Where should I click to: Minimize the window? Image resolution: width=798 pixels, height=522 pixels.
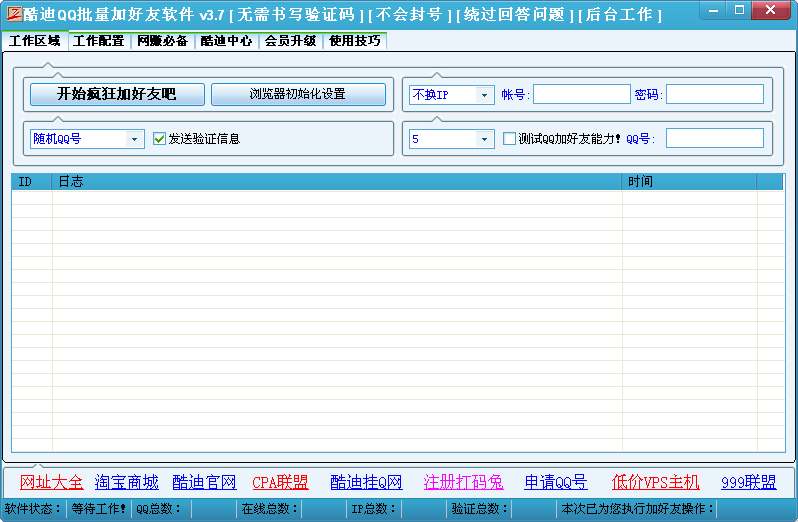pyautogui.click(x=714, y=10)
